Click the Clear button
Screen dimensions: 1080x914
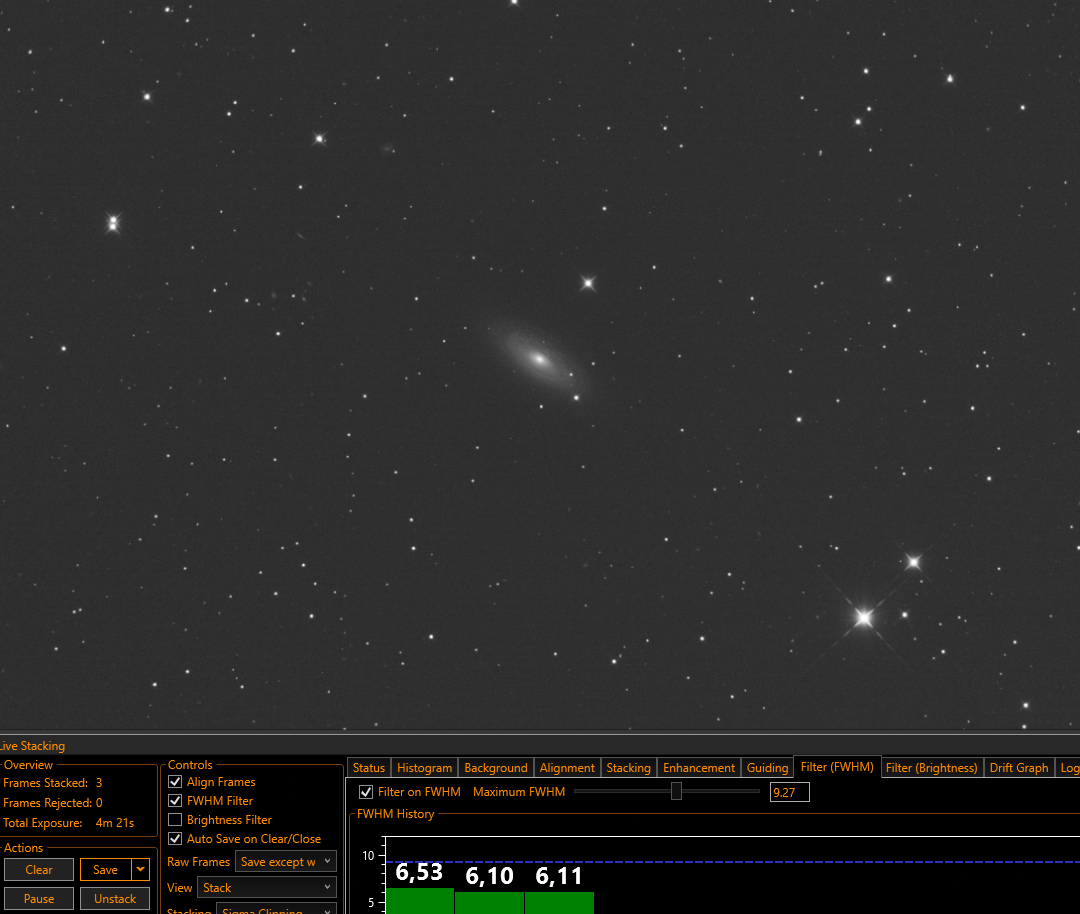(x=39, y=869)
